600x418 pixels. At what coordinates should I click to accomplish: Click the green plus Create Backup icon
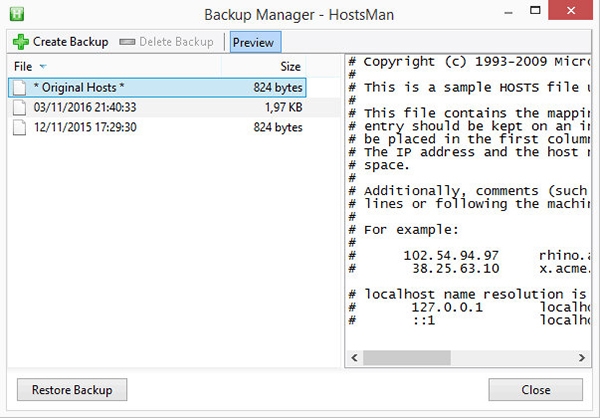tap(21, 42)
